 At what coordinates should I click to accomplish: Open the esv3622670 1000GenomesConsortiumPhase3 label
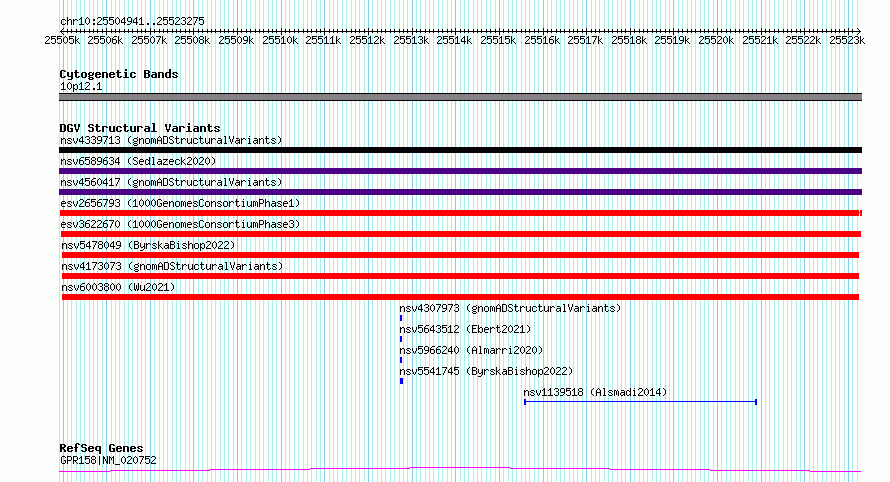coord(180,224)
